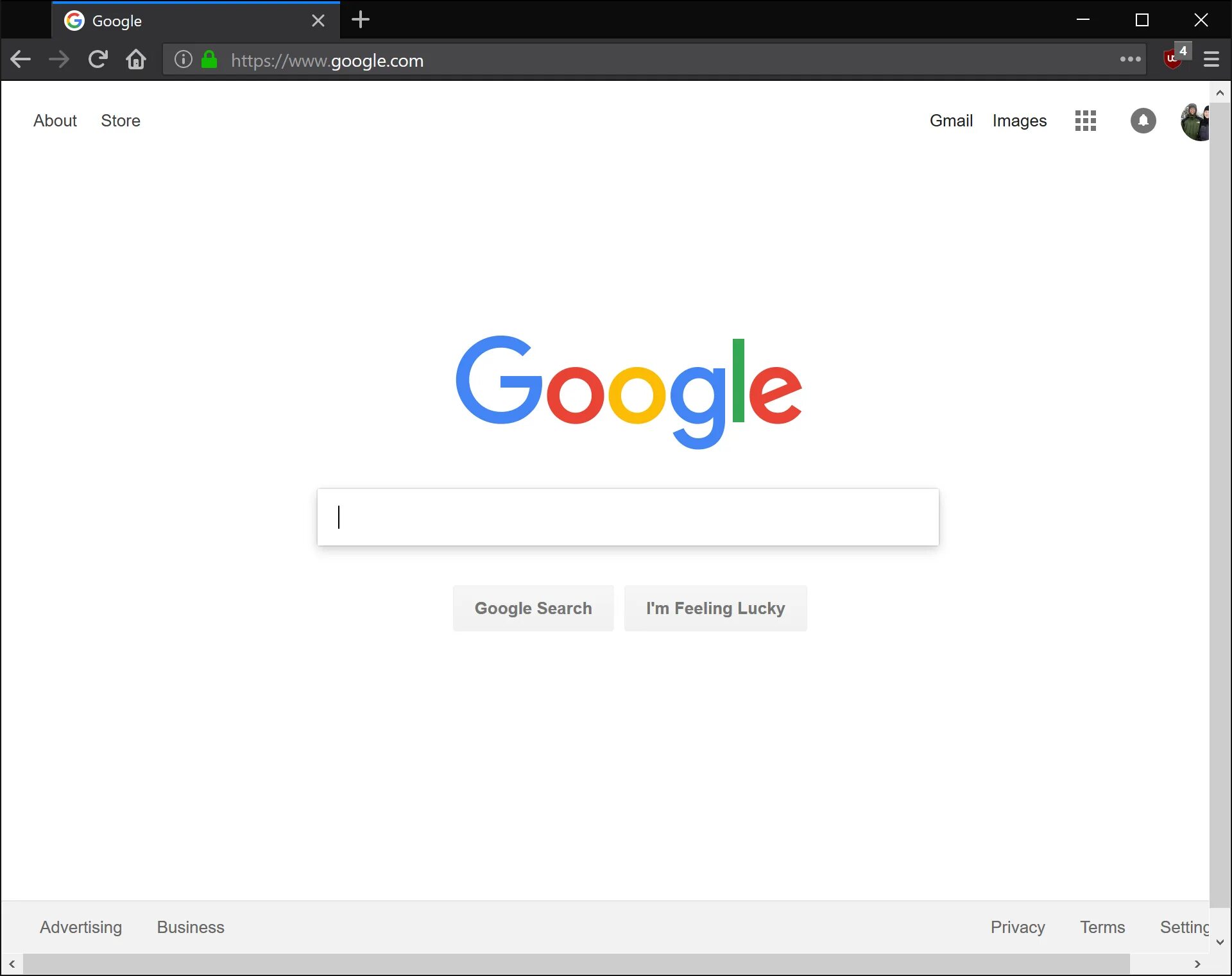Click the I'm Feeling Lucky button
Screen dimensions: 1232x976
pyautogui.click(x=715, y=608)
